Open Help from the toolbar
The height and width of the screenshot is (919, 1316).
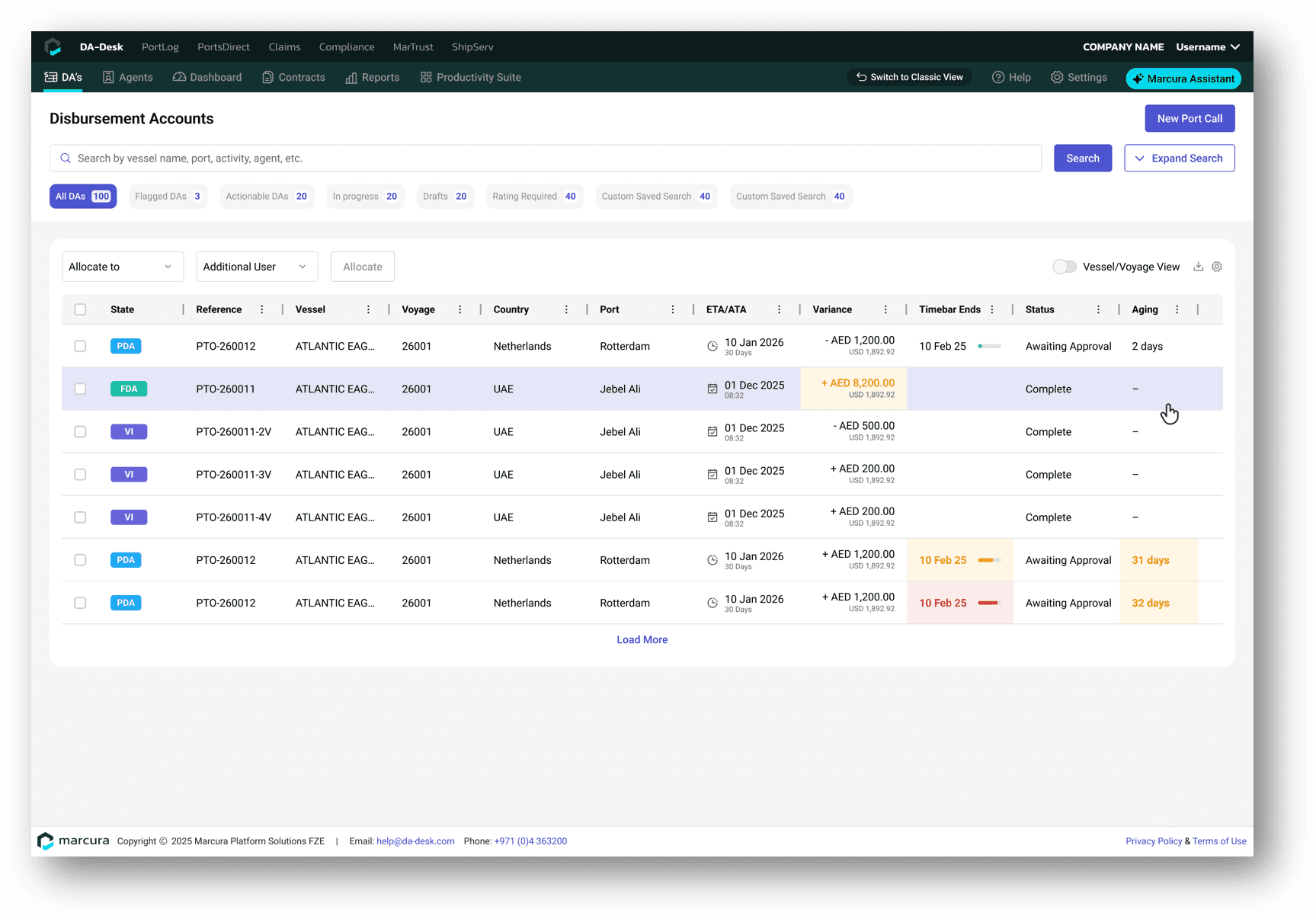click(x=1011, y=77)
